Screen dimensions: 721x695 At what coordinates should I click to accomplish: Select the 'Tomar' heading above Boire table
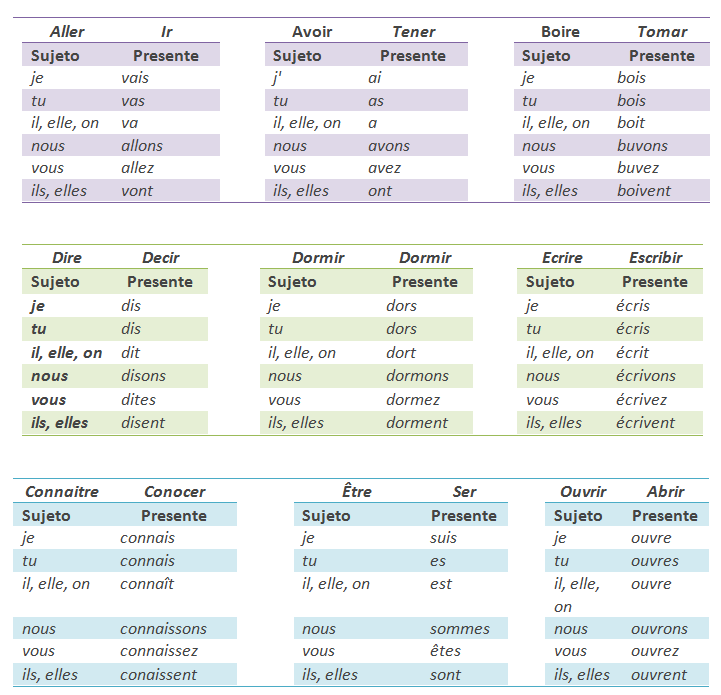pyautogui.click(x=662, y=32)
